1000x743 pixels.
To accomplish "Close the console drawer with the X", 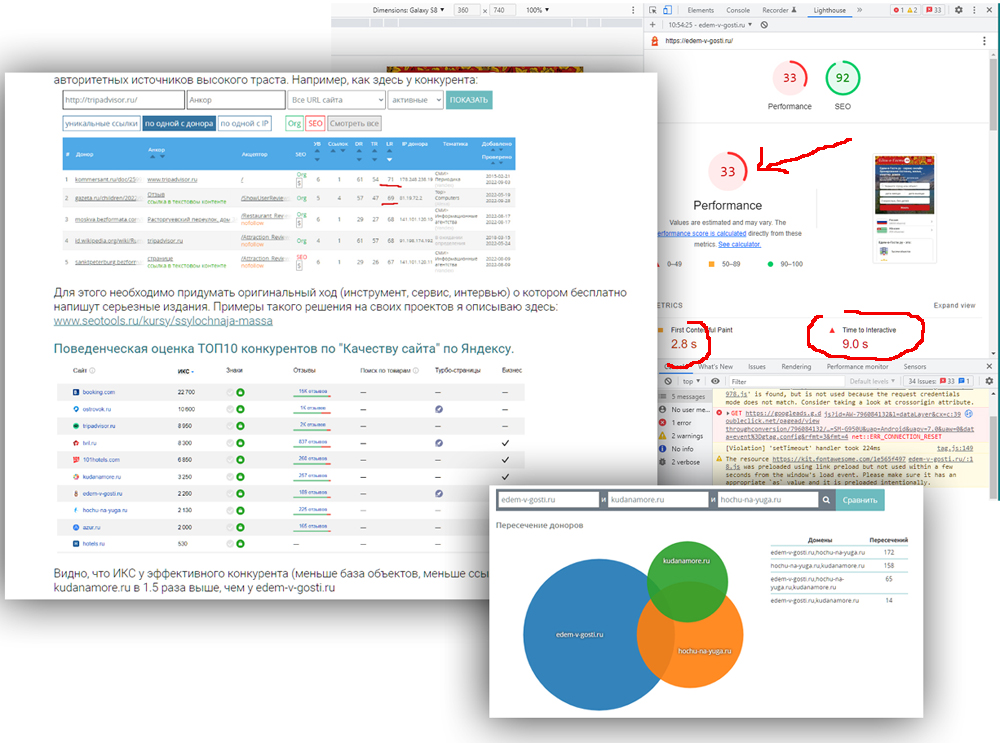I will coord(989,367).
